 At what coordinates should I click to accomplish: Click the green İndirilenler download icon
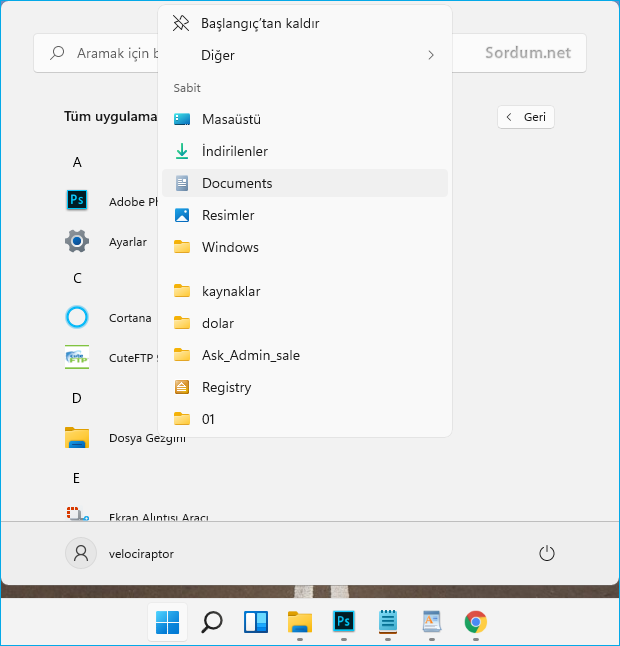click(182, 151)
